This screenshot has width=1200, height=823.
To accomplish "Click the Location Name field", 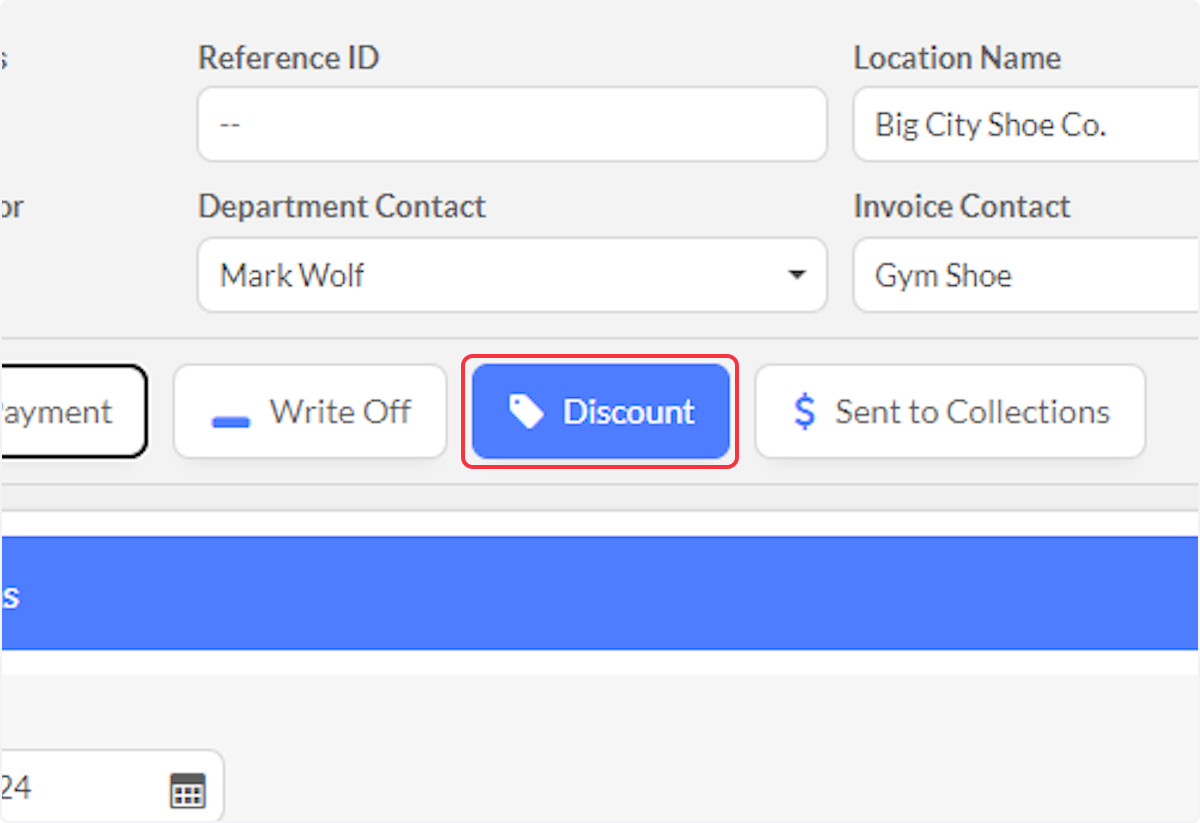I will (1026, 124).
